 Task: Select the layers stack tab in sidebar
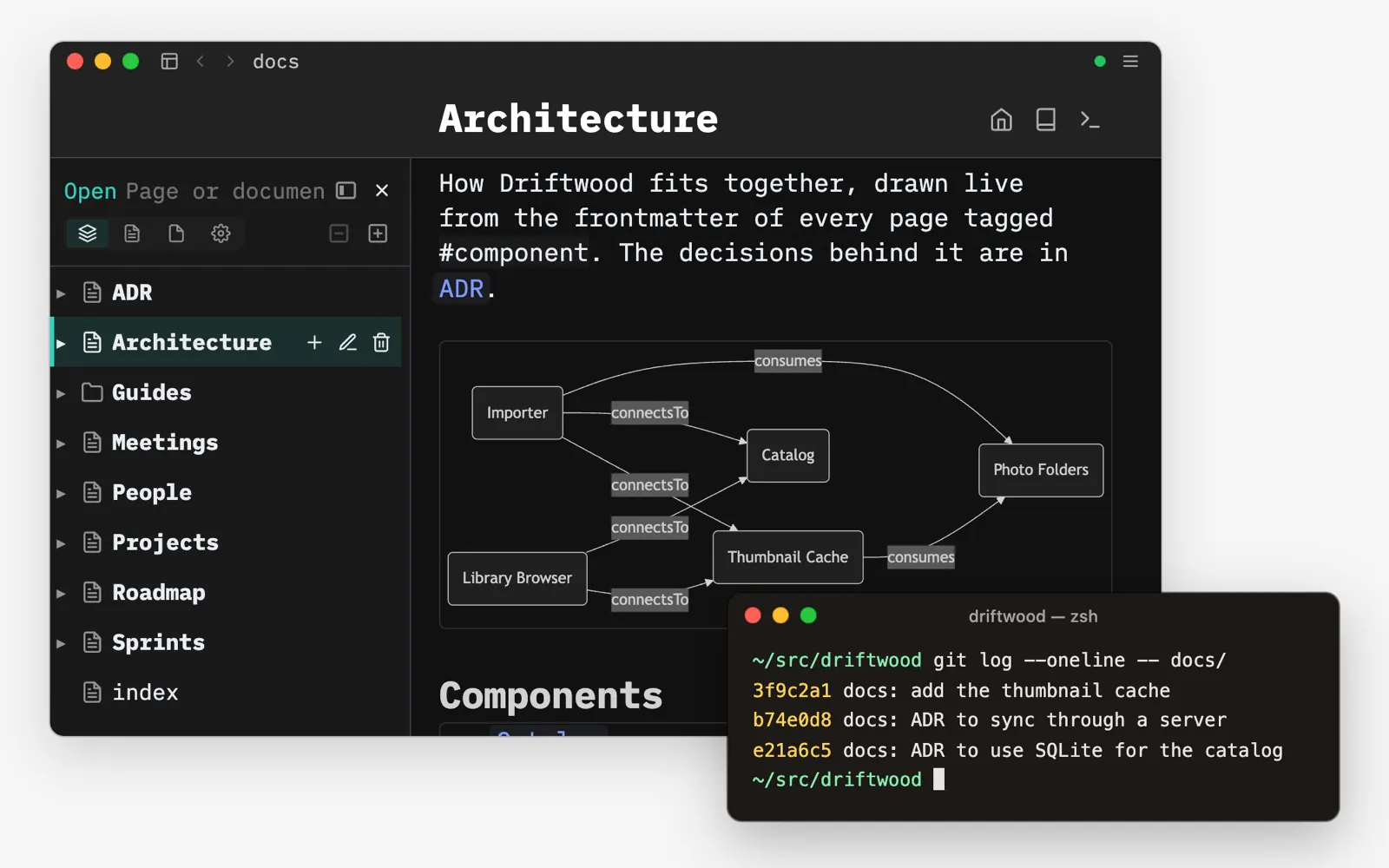[88, 233]
